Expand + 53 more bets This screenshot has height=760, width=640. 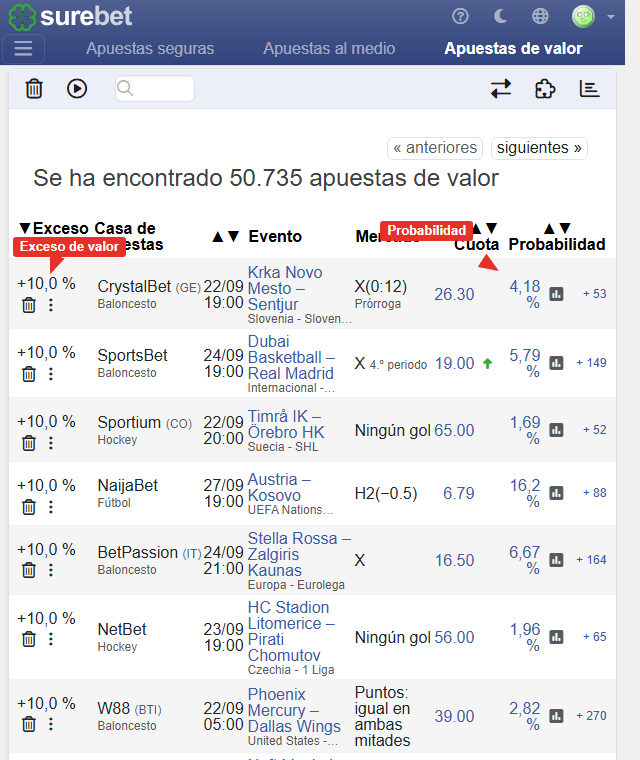coord(594,294)
